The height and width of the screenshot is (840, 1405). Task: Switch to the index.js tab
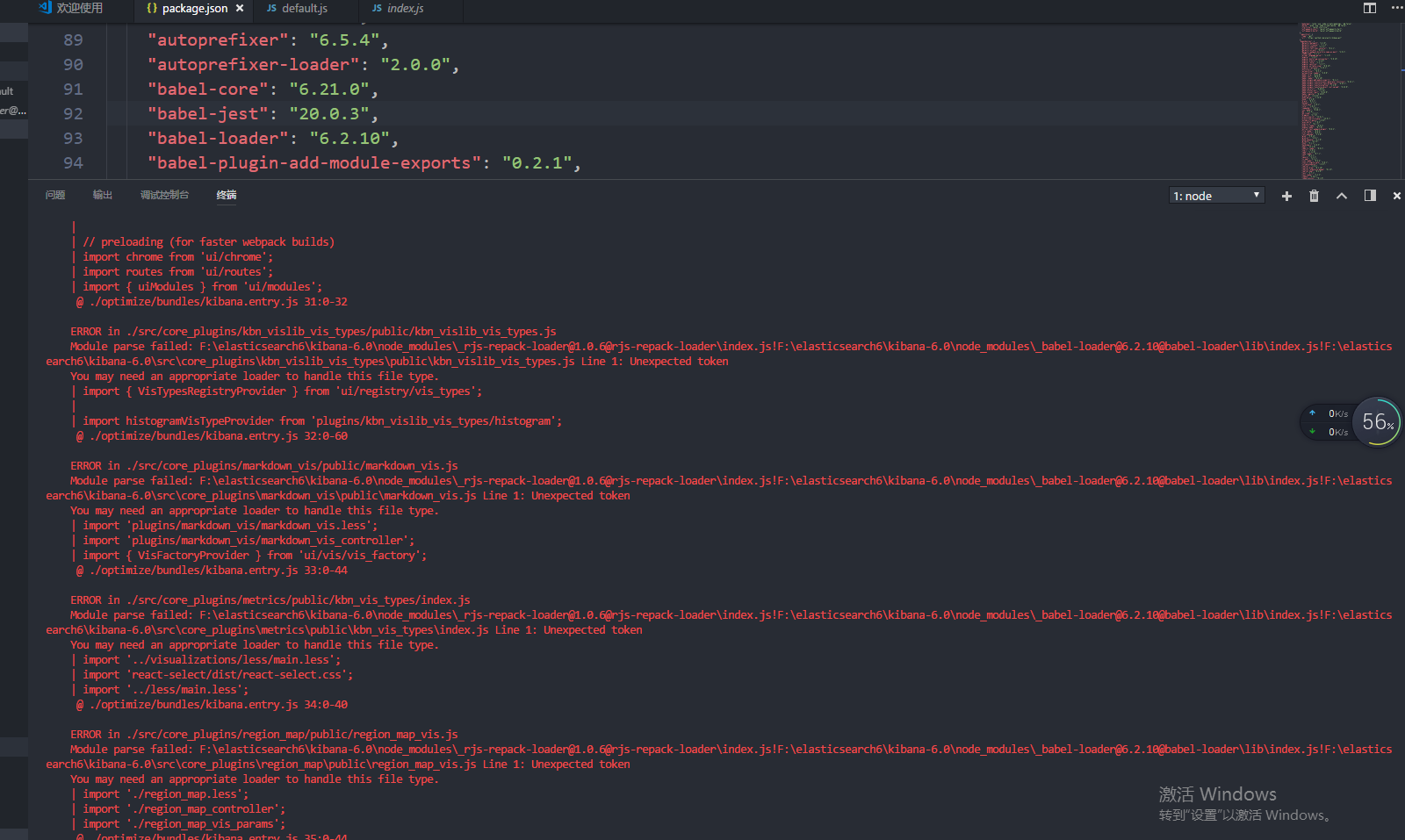[x=398, y=8]
